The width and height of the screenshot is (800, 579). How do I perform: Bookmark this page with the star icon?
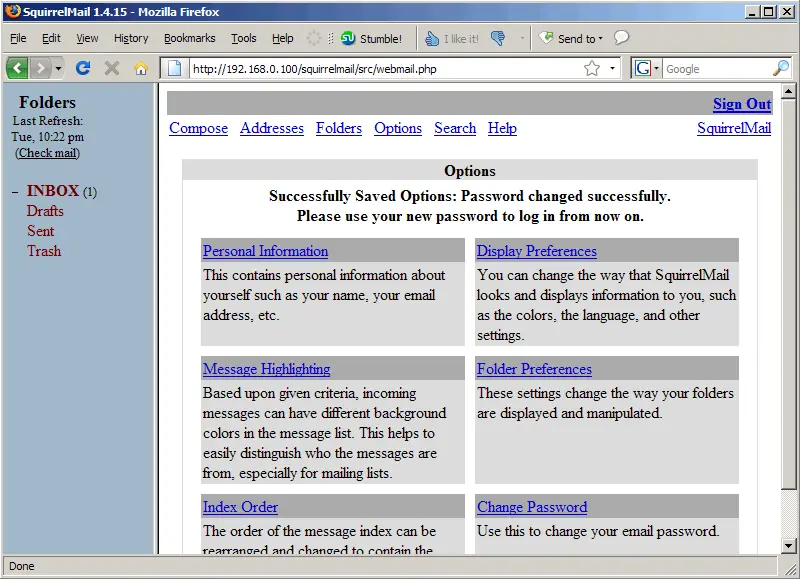point(592,68)
